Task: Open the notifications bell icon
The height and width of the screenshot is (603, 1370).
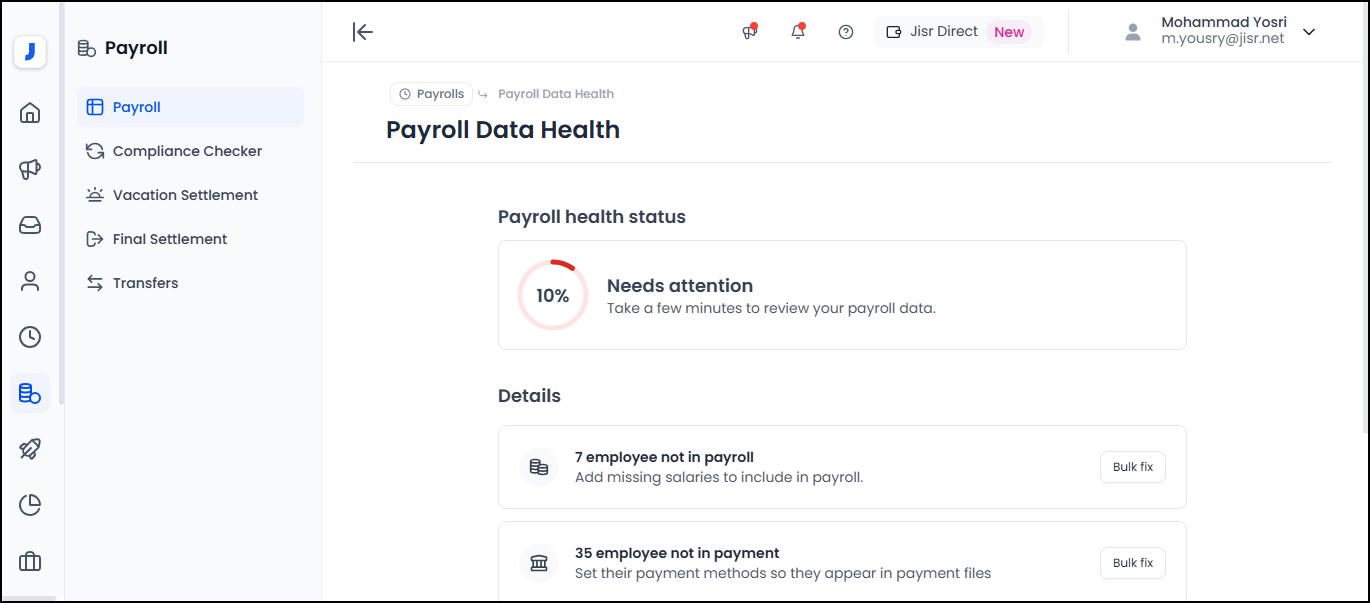Action: click(x=798, y=32)
